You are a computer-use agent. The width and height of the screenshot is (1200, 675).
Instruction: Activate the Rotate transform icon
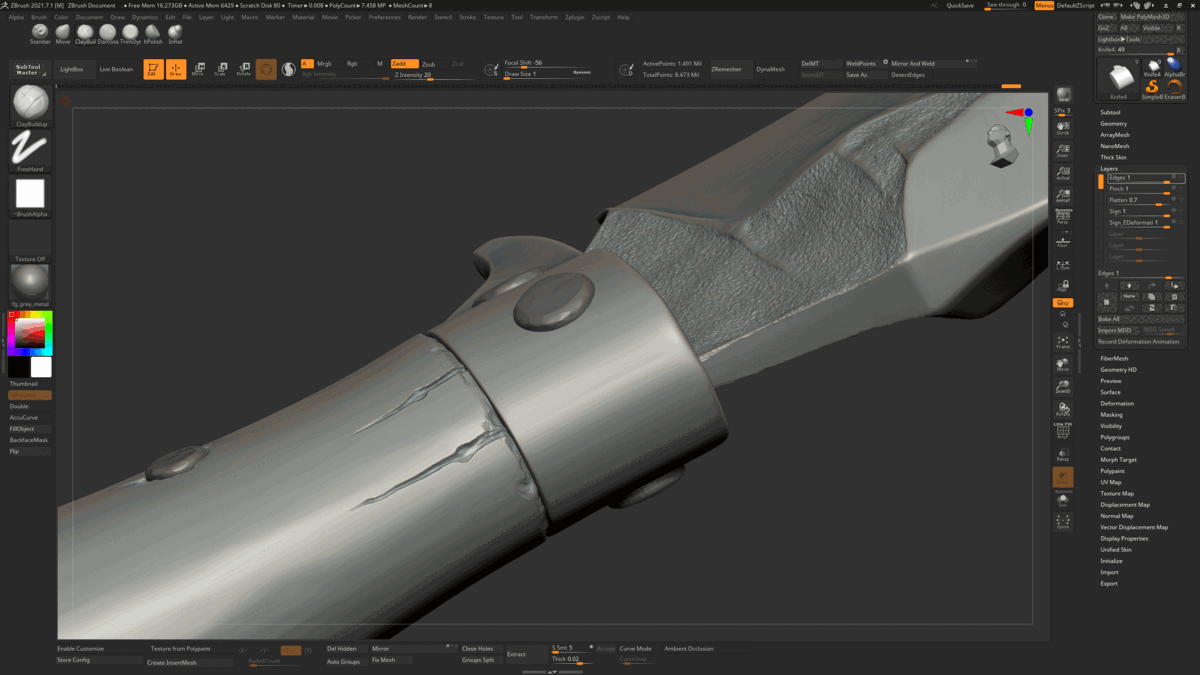click(243, 70)
